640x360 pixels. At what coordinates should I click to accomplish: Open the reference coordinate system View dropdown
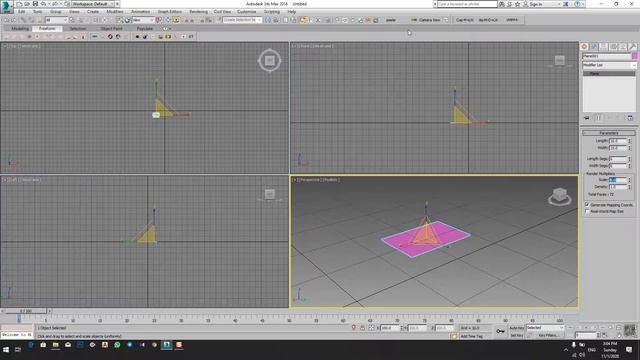tap(143, 20)
